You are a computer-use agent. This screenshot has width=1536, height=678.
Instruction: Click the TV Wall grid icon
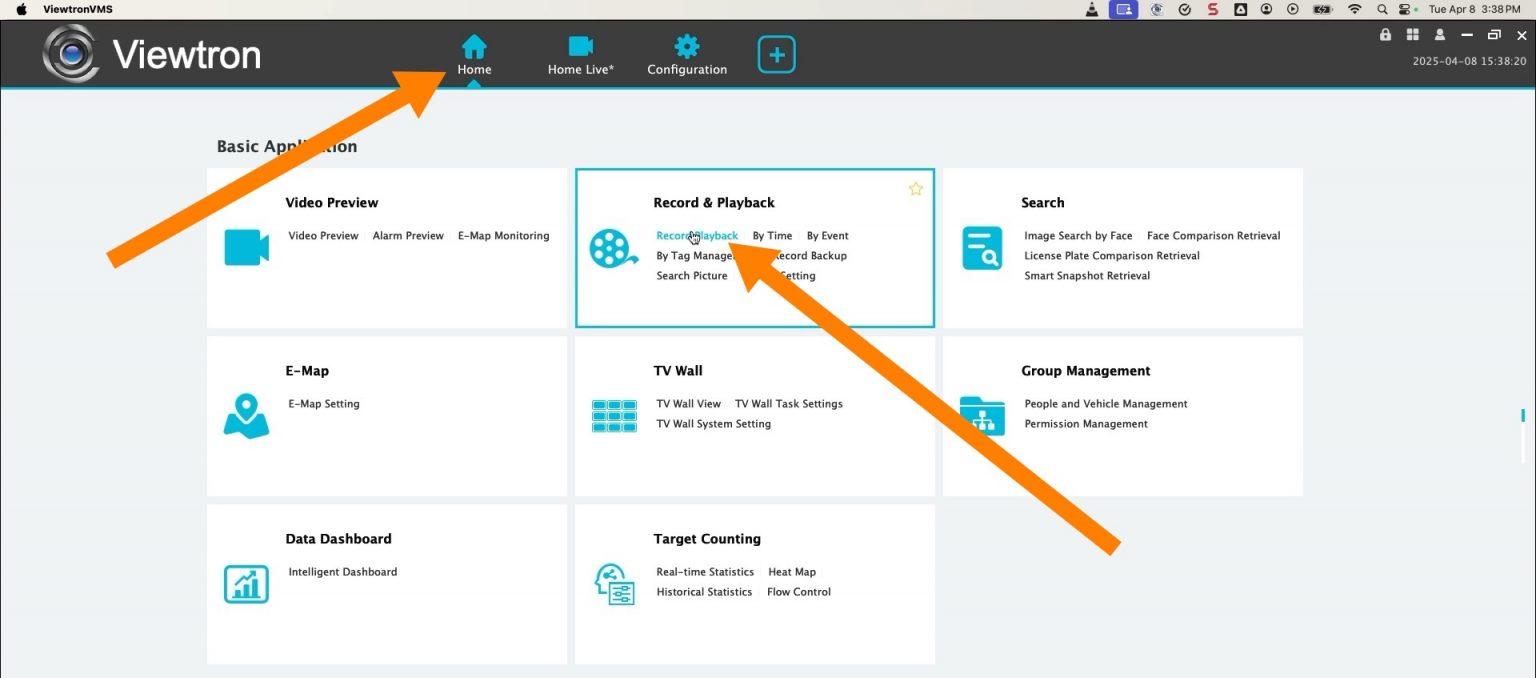click(x=614, y=416)
